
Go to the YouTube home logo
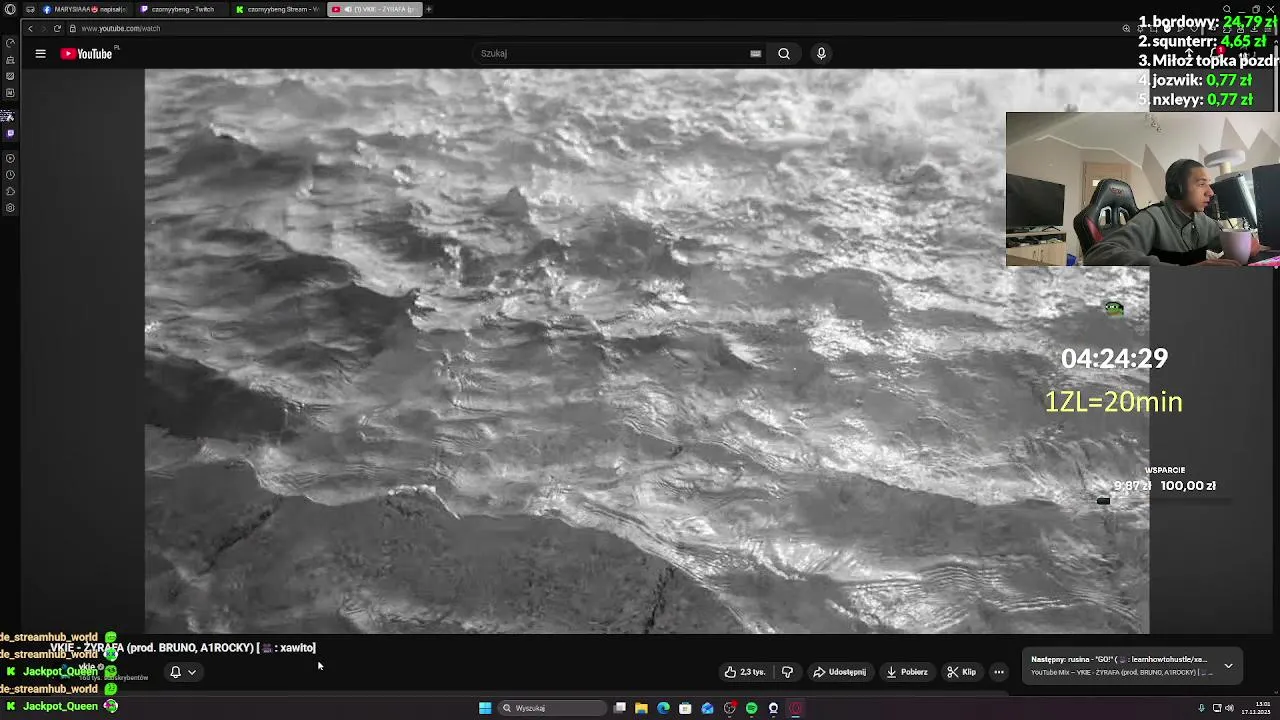87,54
